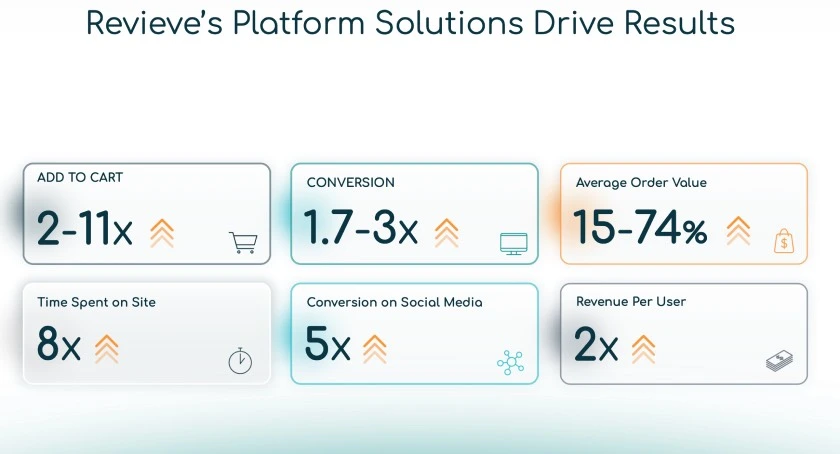Click the up arrows beside 15-74%
This screenshot has height=454, width=840.
(738, 231)
